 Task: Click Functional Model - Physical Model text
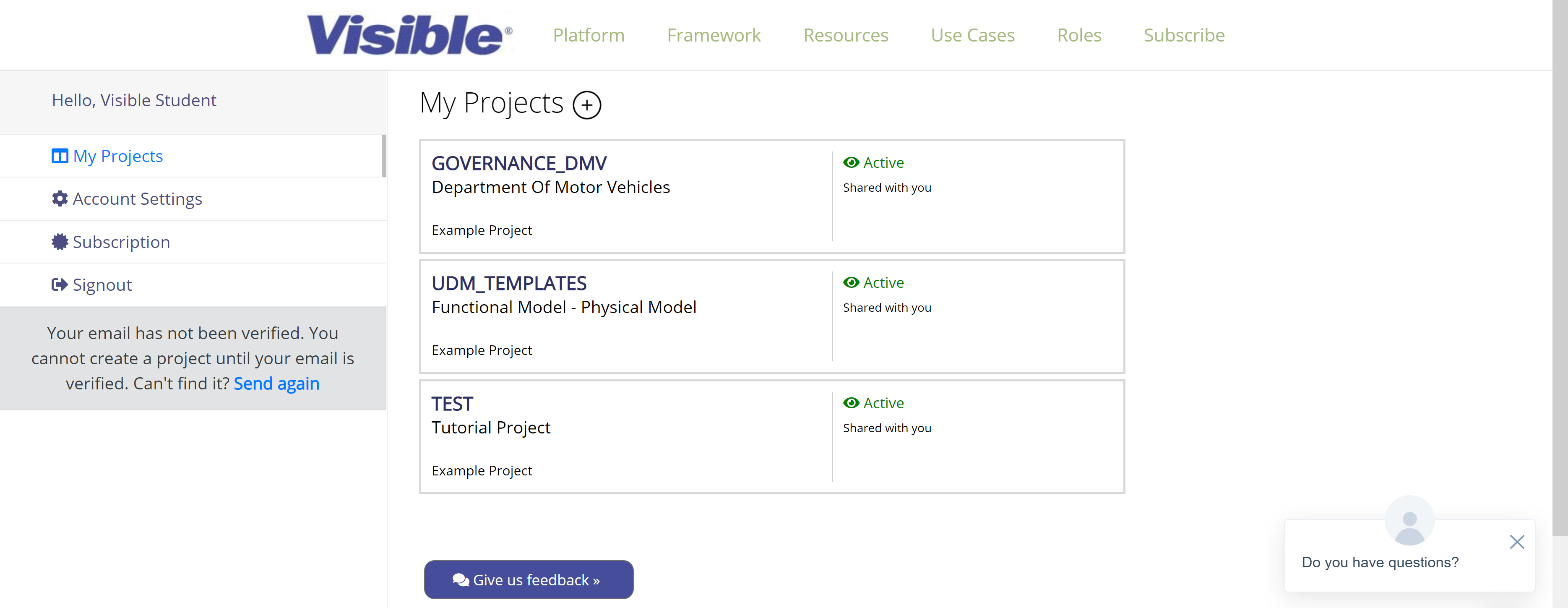[564, 307]
